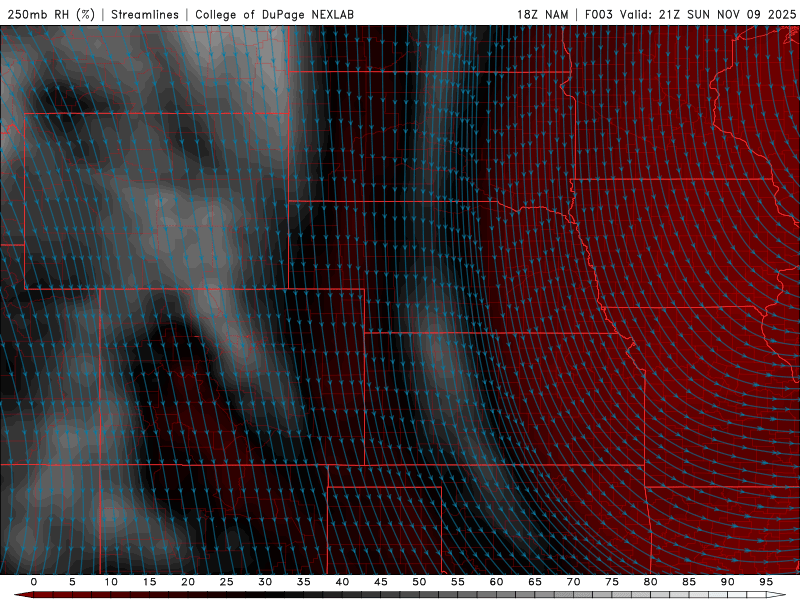Click the 40 label on the color scale

click(x=342, y=582)
